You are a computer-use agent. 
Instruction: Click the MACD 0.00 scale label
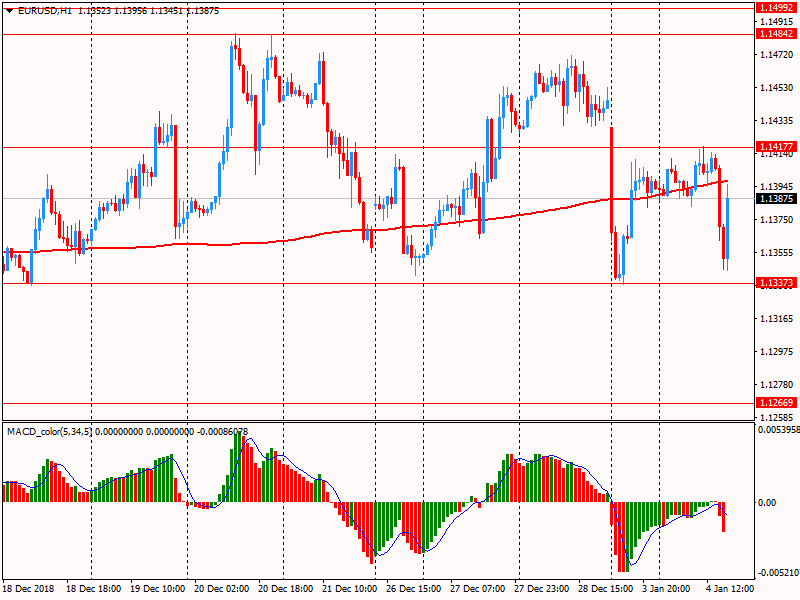click(767, 502)
